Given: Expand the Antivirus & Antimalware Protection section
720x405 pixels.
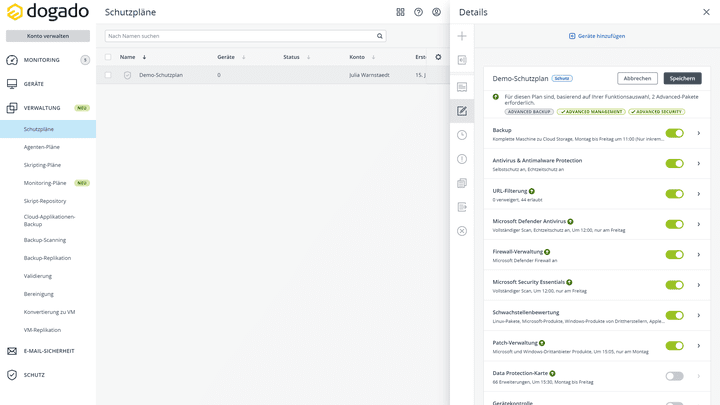Looking at the screenshot, I should click(x=699, y=164).
